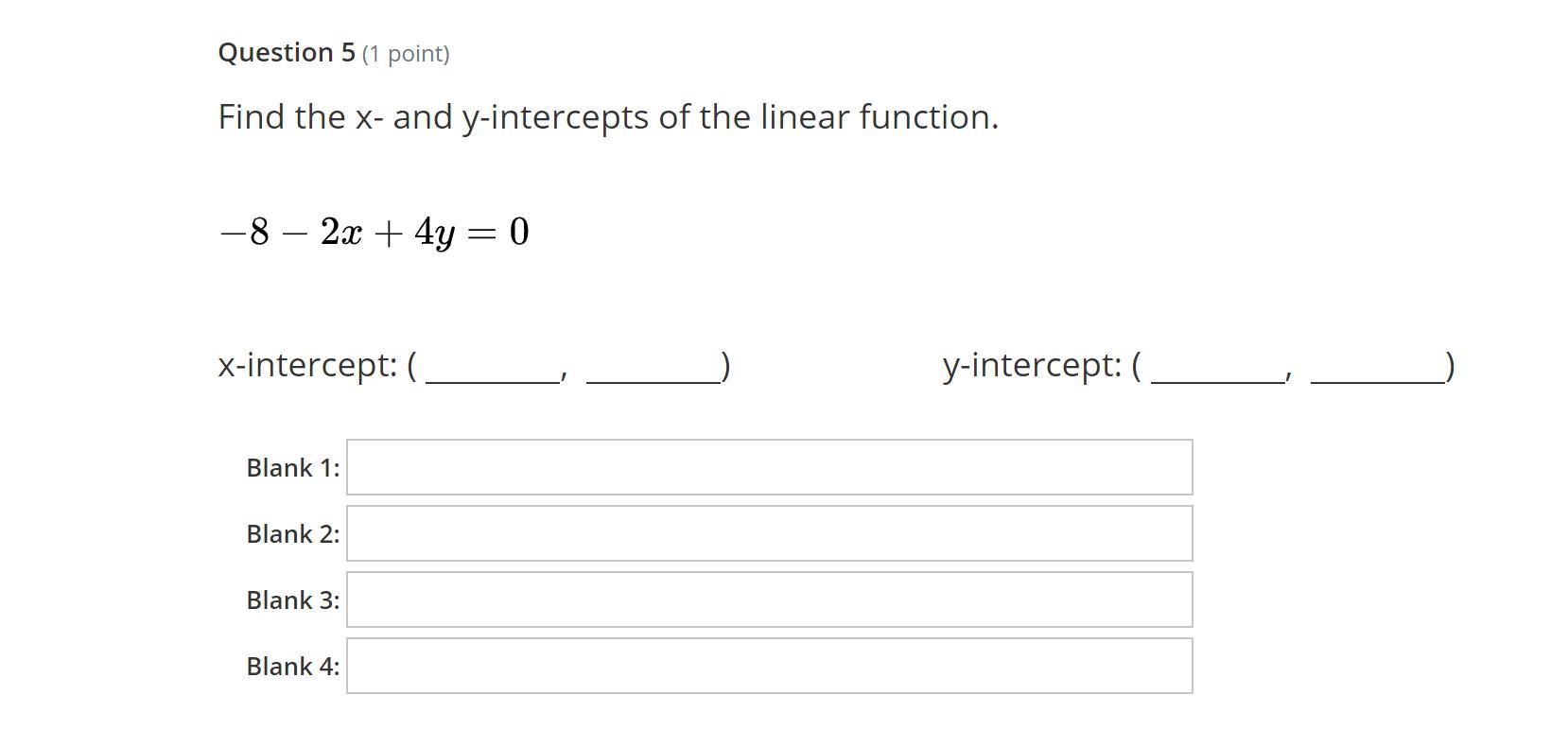Viewport: 1568px width, 730px height.
Task: Select the Blank 2 text box
Action: point(769,533)
